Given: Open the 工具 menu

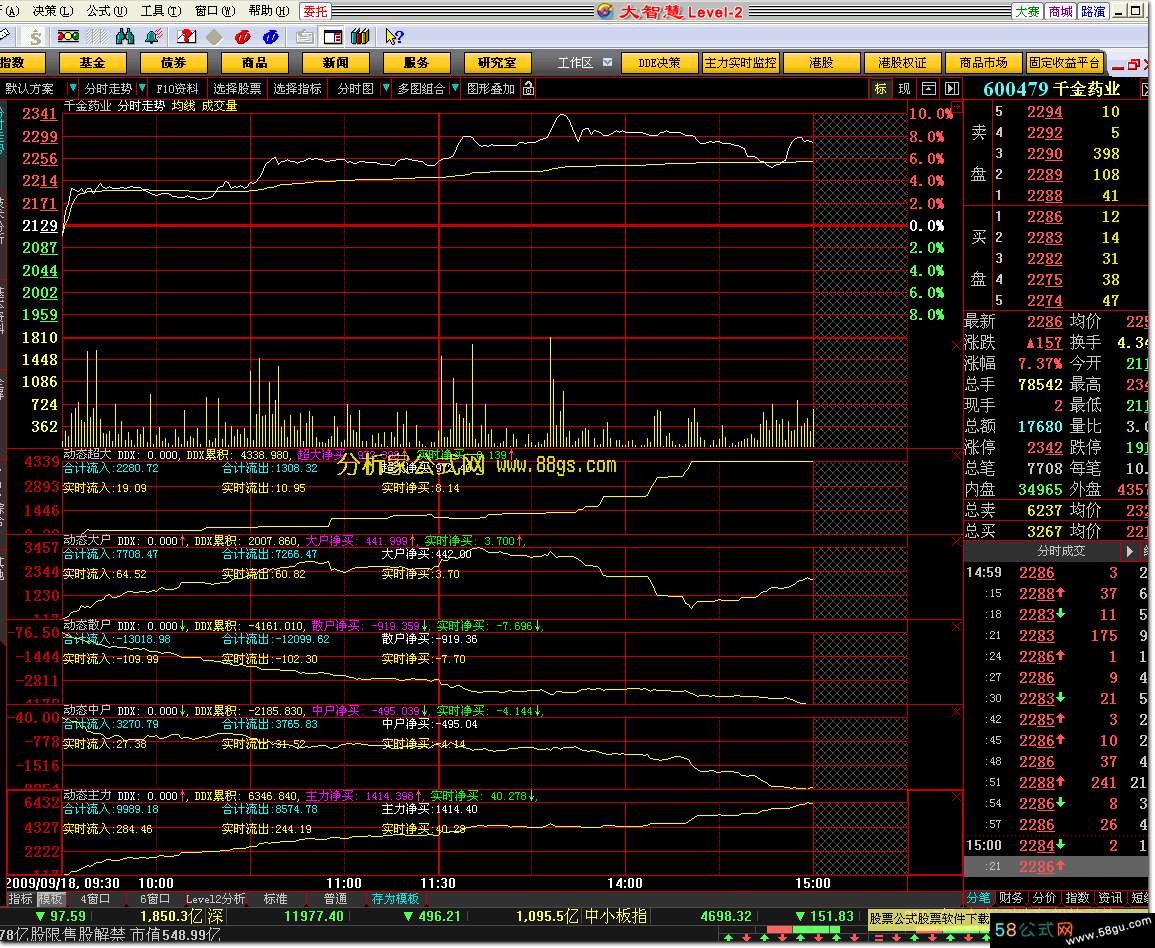Looking at the screenshot, I should (x=161, y=11).
